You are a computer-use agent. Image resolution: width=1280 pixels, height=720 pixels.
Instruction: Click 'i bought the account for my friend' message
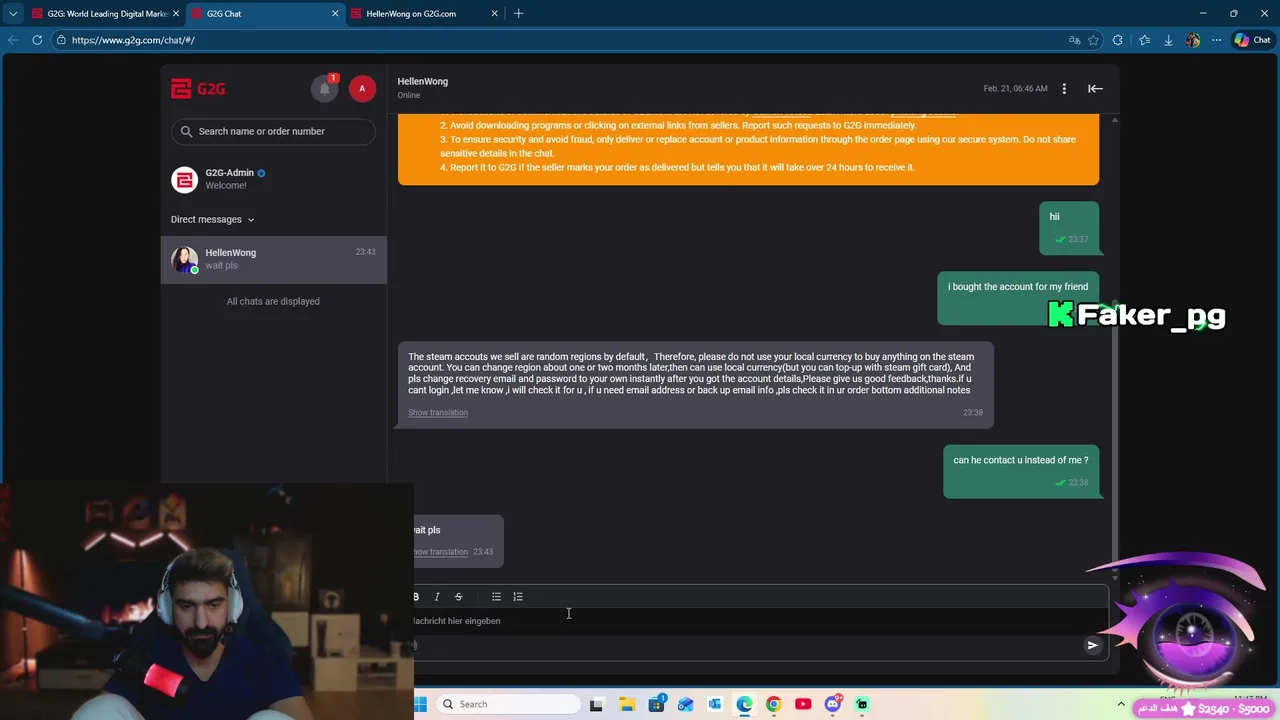pyautogui.click(x=1018, y=298)
